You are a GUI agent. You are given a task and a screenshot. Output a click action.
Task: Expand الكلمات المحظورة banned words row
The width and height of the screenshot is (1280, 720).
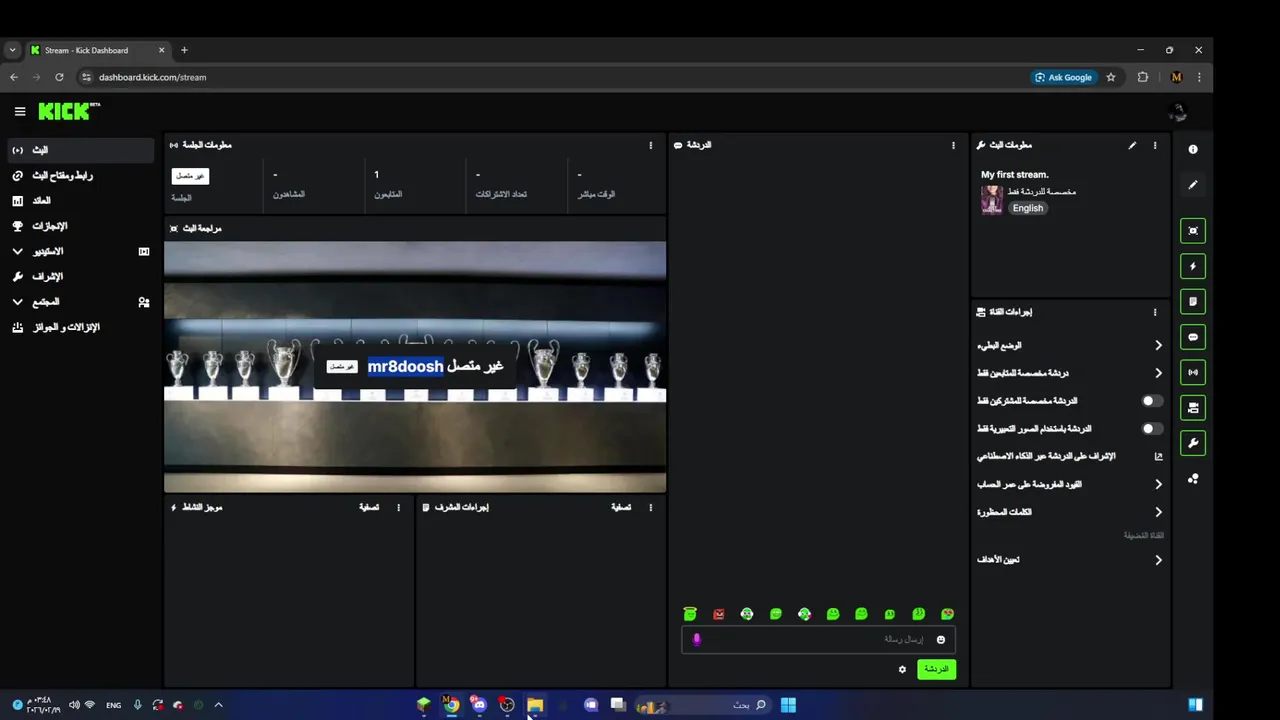coord(1070,512)
